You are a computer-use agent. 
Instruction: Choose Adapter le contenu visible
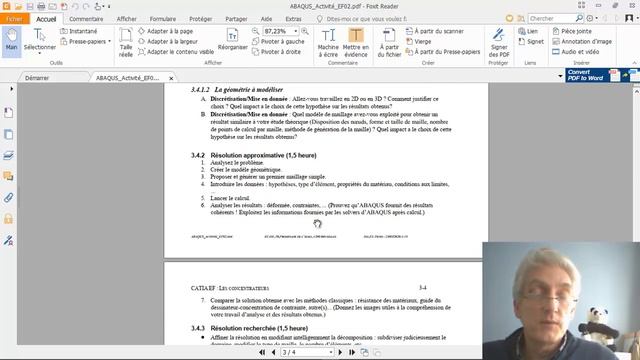click(x=176, y=52)
